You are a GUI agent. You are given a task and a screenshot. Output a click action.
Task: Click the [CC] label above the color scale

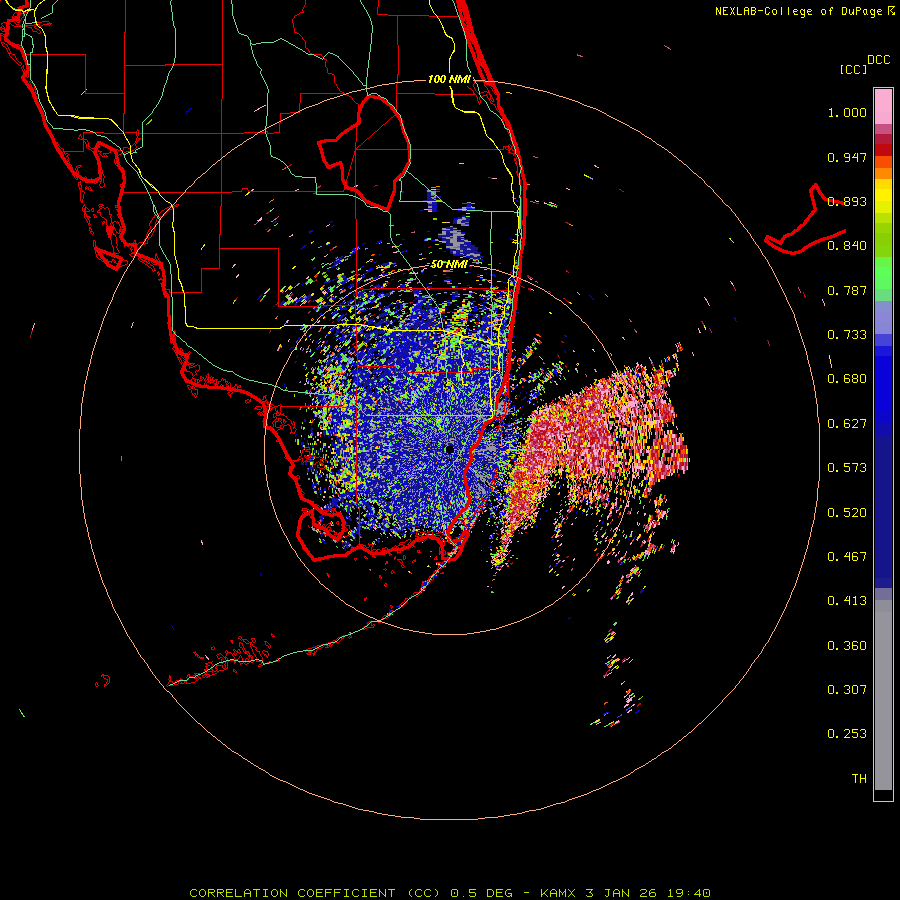853,69
